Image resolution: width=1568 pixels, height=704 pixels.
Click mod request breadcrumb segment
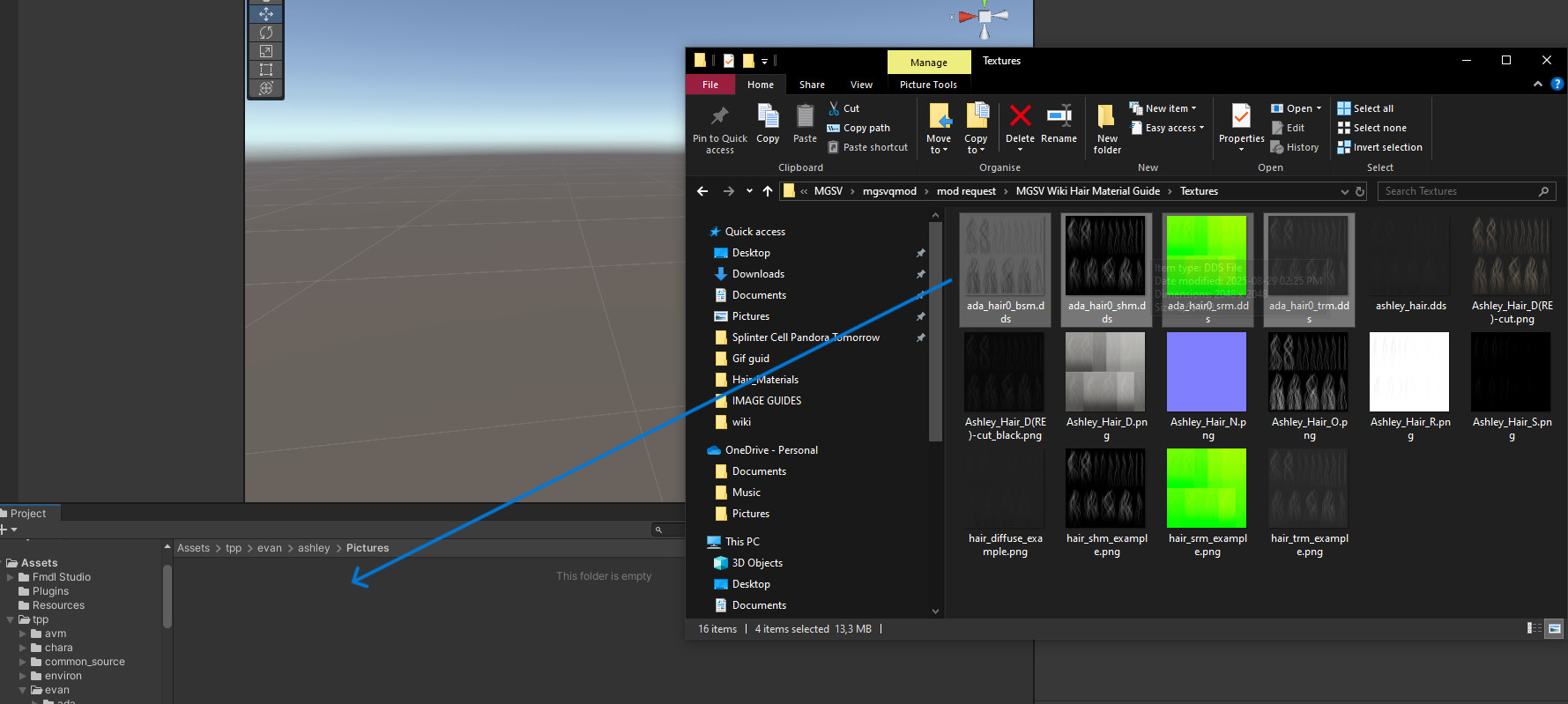tap(966, 191)
